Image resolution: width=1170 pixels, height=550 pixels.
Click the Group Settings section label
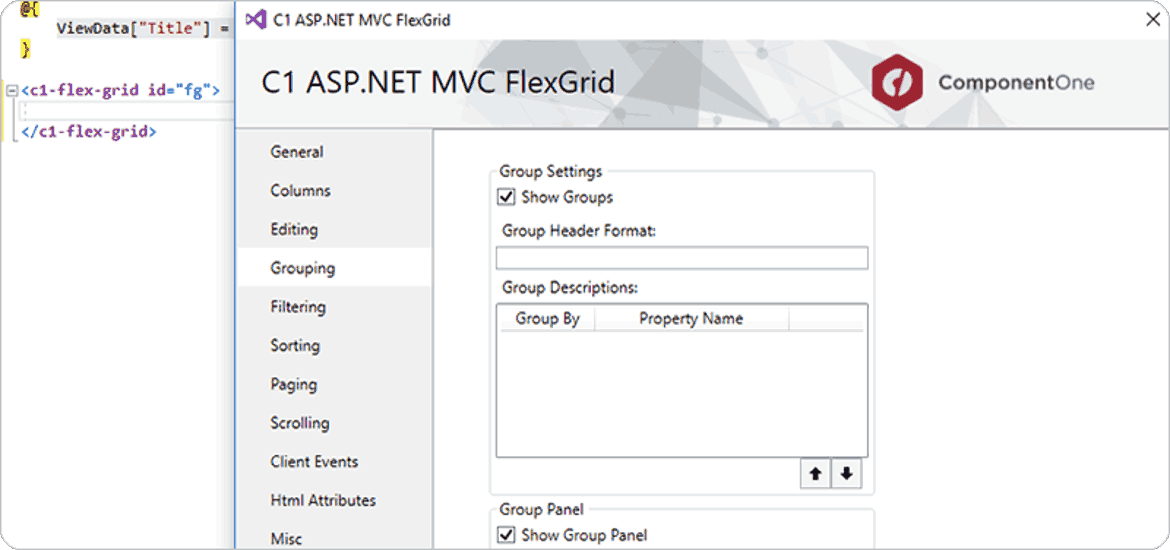click(551, 171)
